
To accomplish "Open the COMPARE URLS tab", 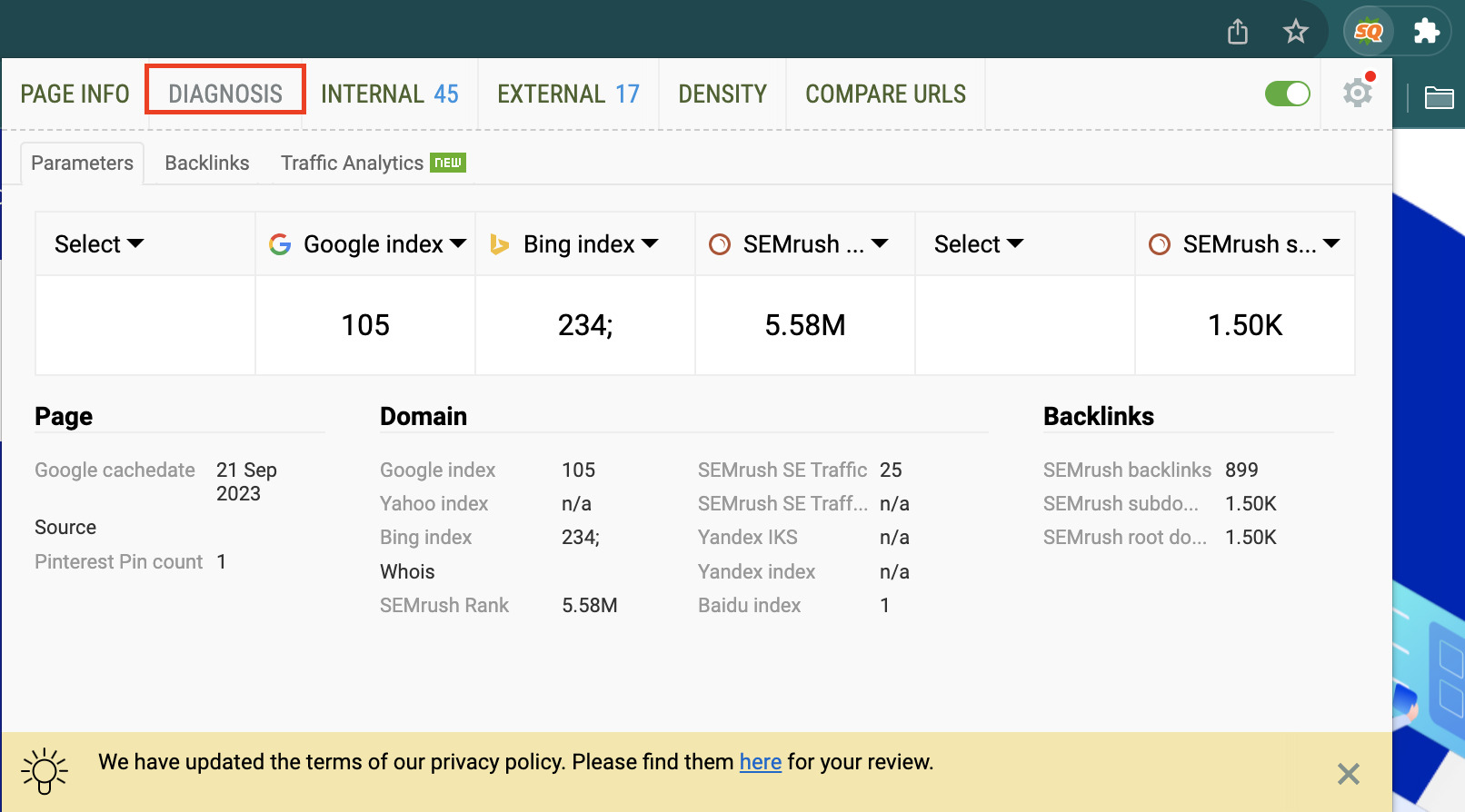I will [x=885, y=94].
